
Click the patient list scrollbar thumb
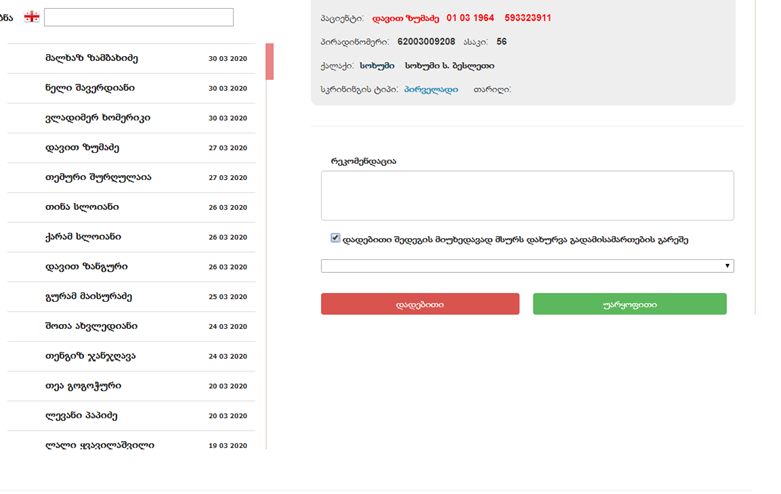pyautogui.click(x=269, y=62)
